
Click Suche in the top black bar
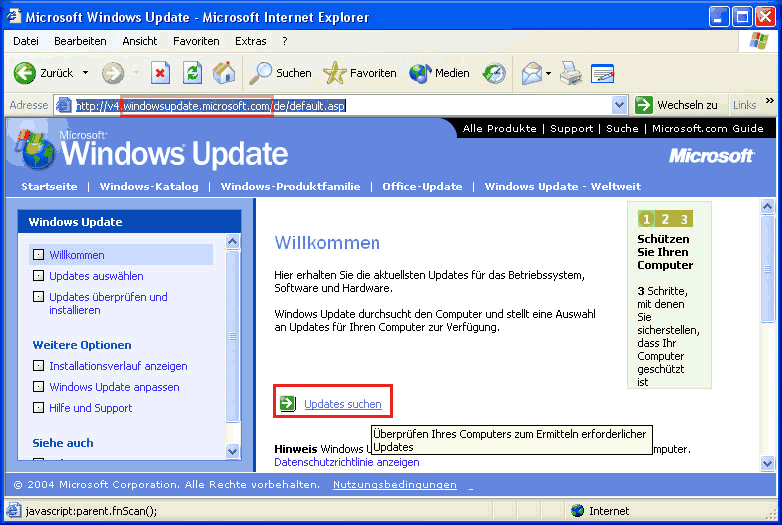coord(622,129)
